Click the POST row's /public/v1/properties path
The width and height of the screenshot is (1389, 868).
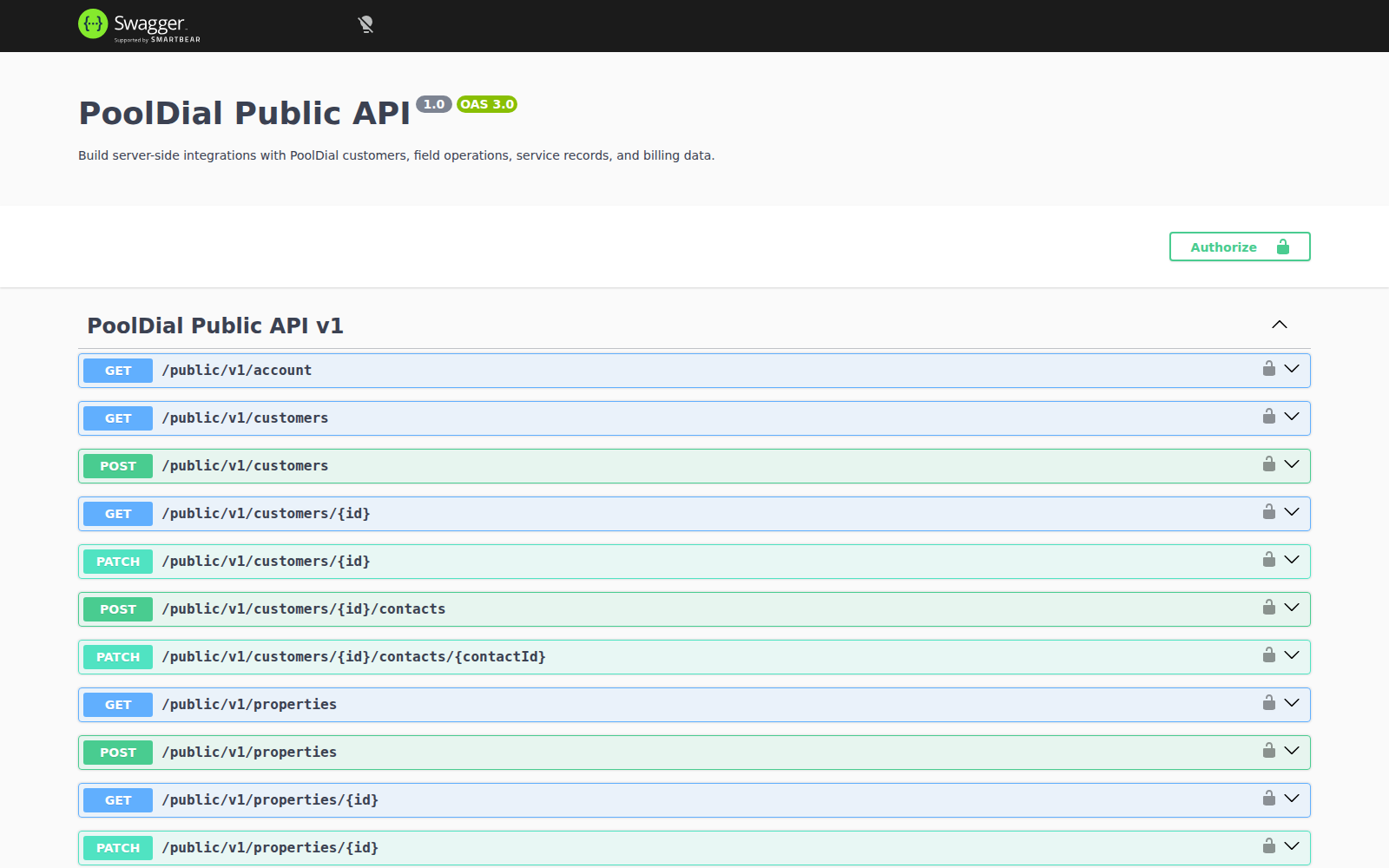(x=250, y=753)
